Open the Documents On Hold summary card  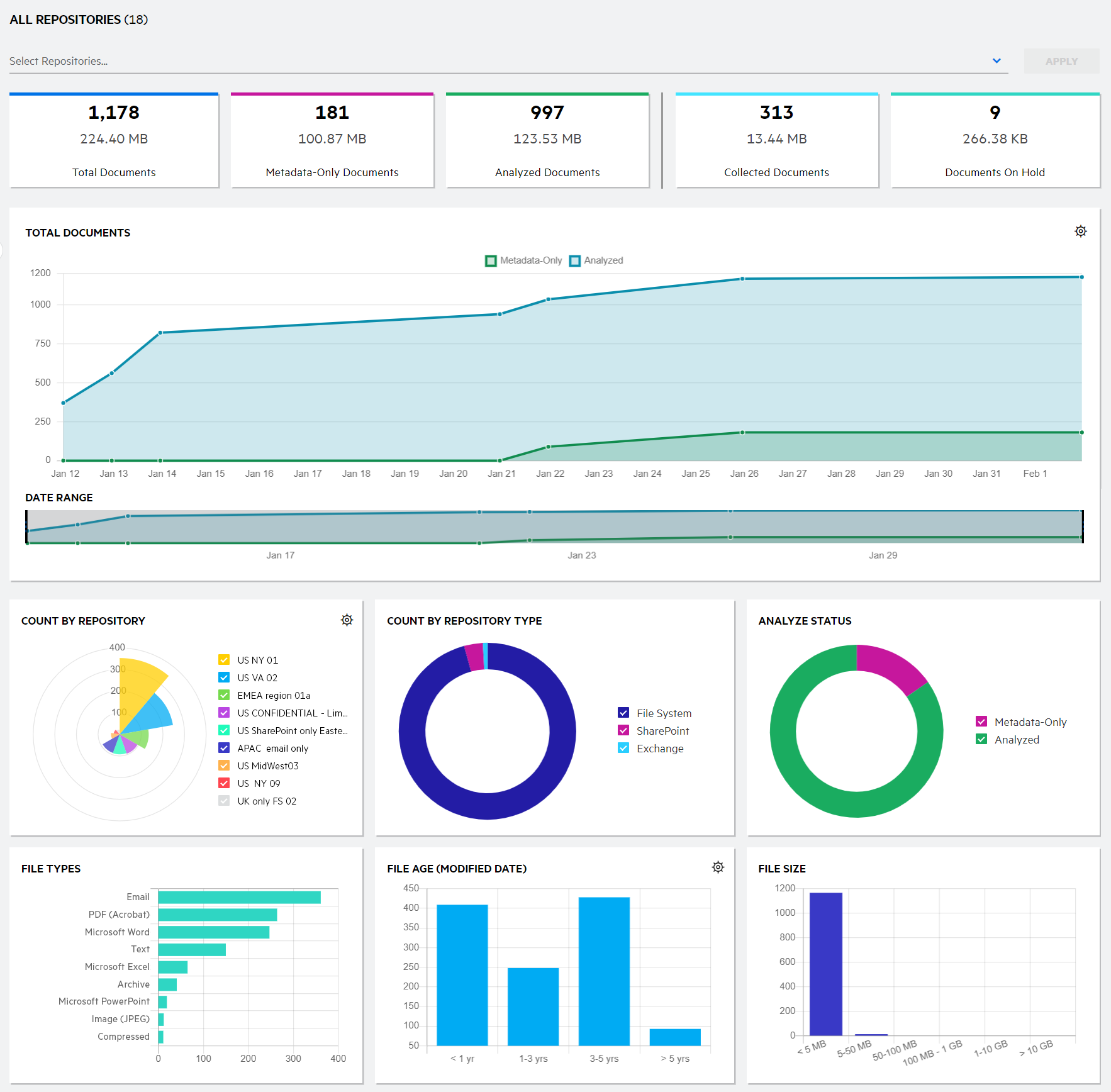click(x=995, y=141)
